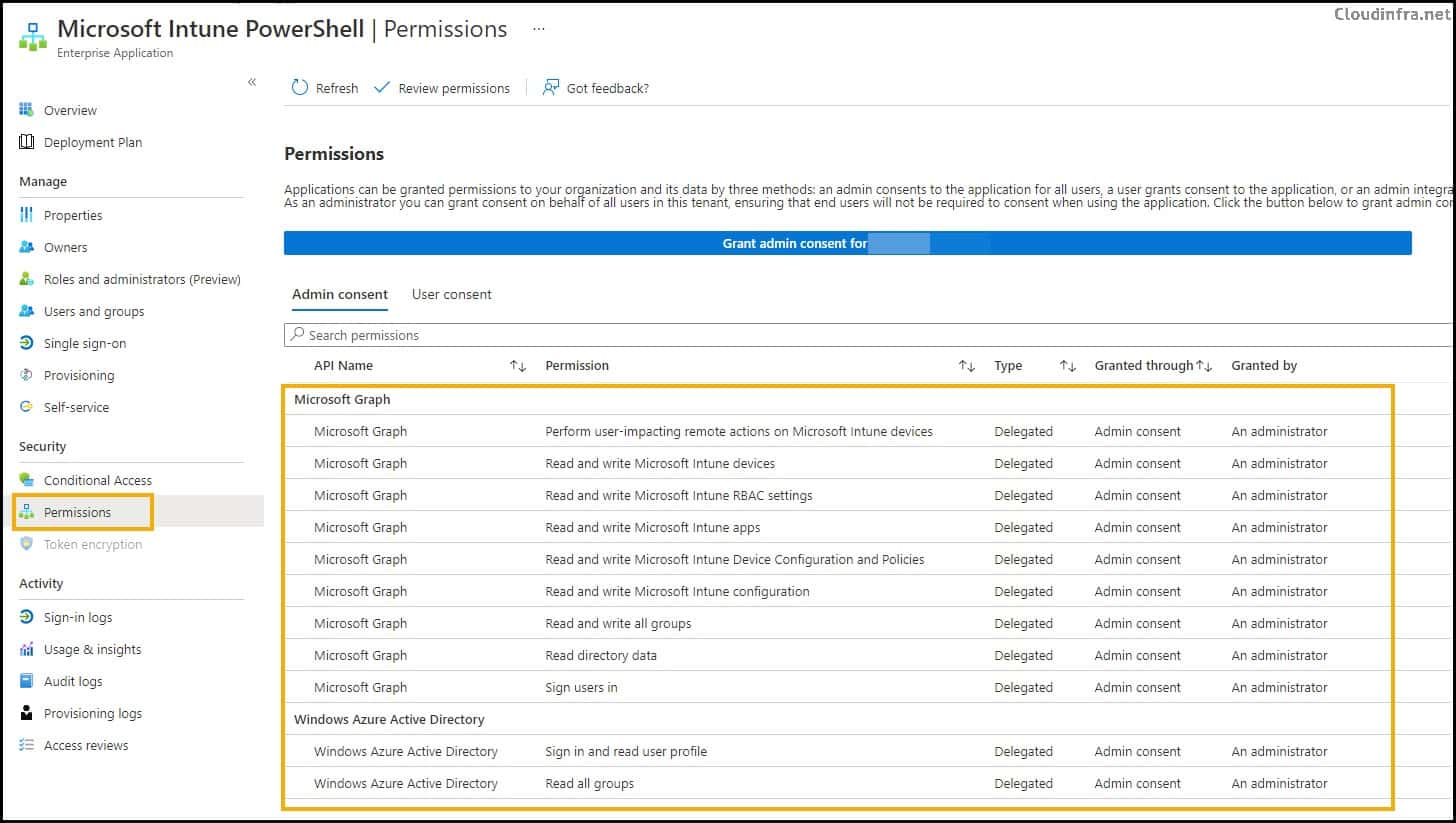Click the Permissions sidebar icon
This screenshot has width=1456, height=823.
[27, 512]
